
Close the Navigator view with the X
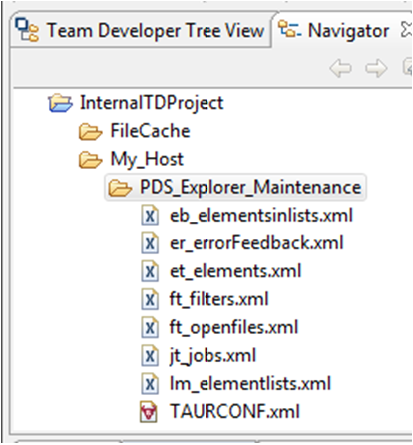407,30
